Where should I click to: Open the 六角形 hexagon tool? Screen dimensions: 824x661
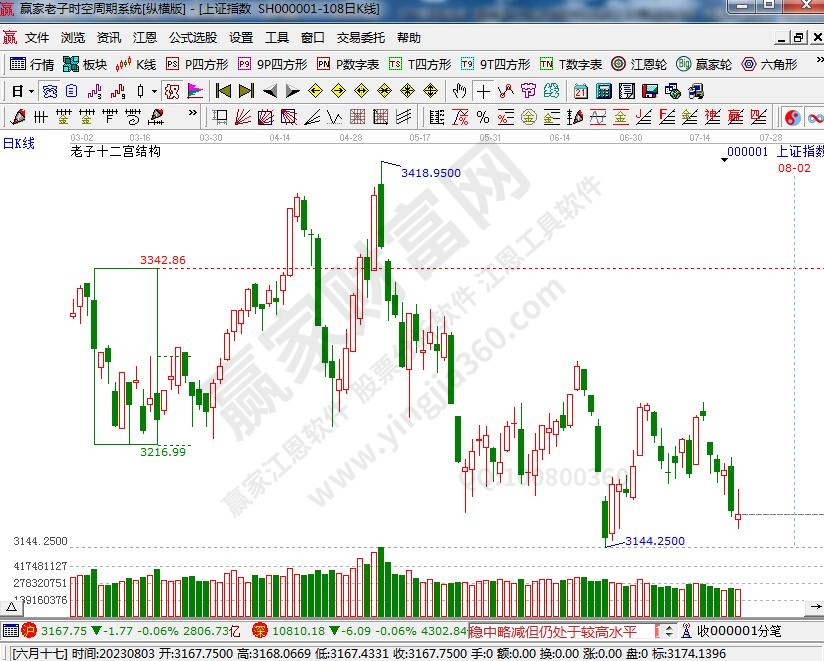pos(769,64)
